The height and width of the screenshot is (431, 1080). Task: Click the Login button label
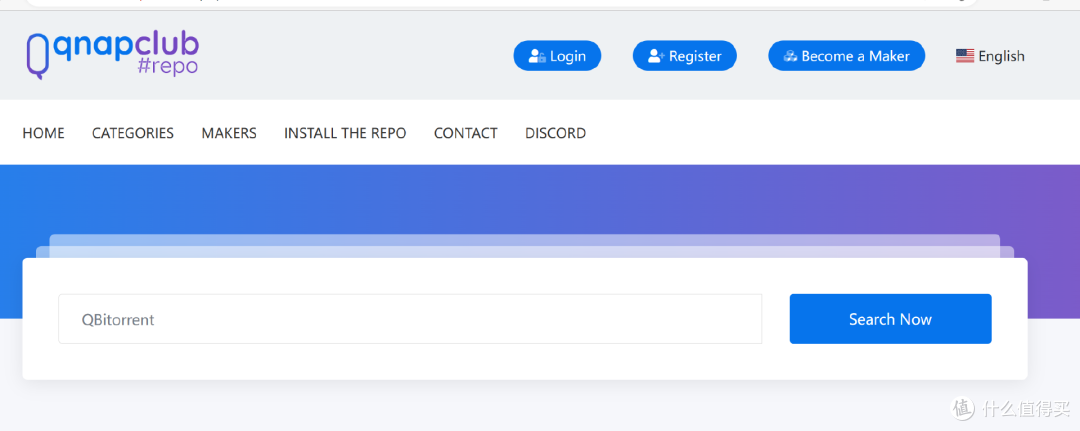[x=568, y=56]
